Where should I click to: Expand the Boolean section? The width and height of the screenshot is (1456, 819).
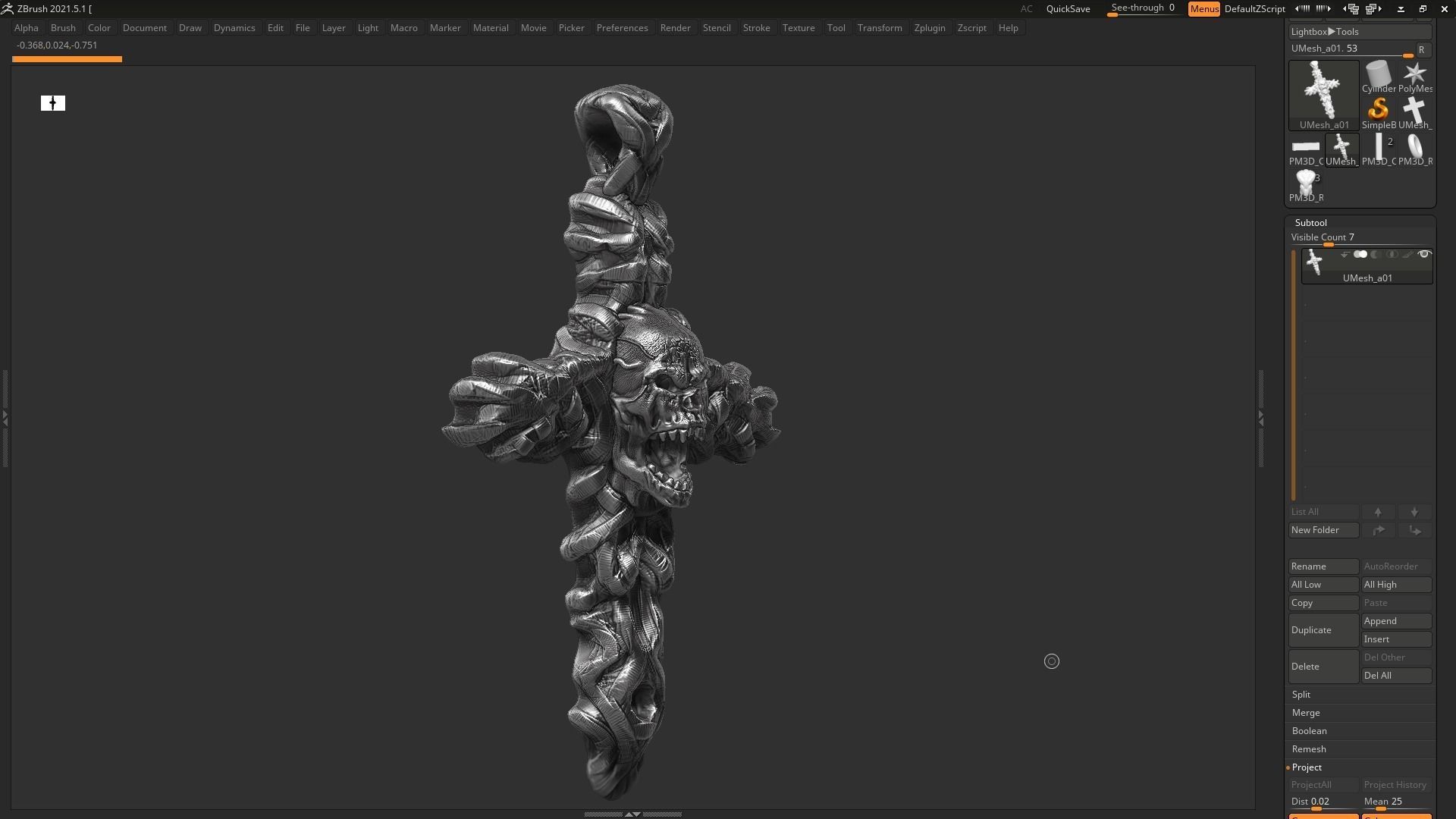(x=1309, y=731)
